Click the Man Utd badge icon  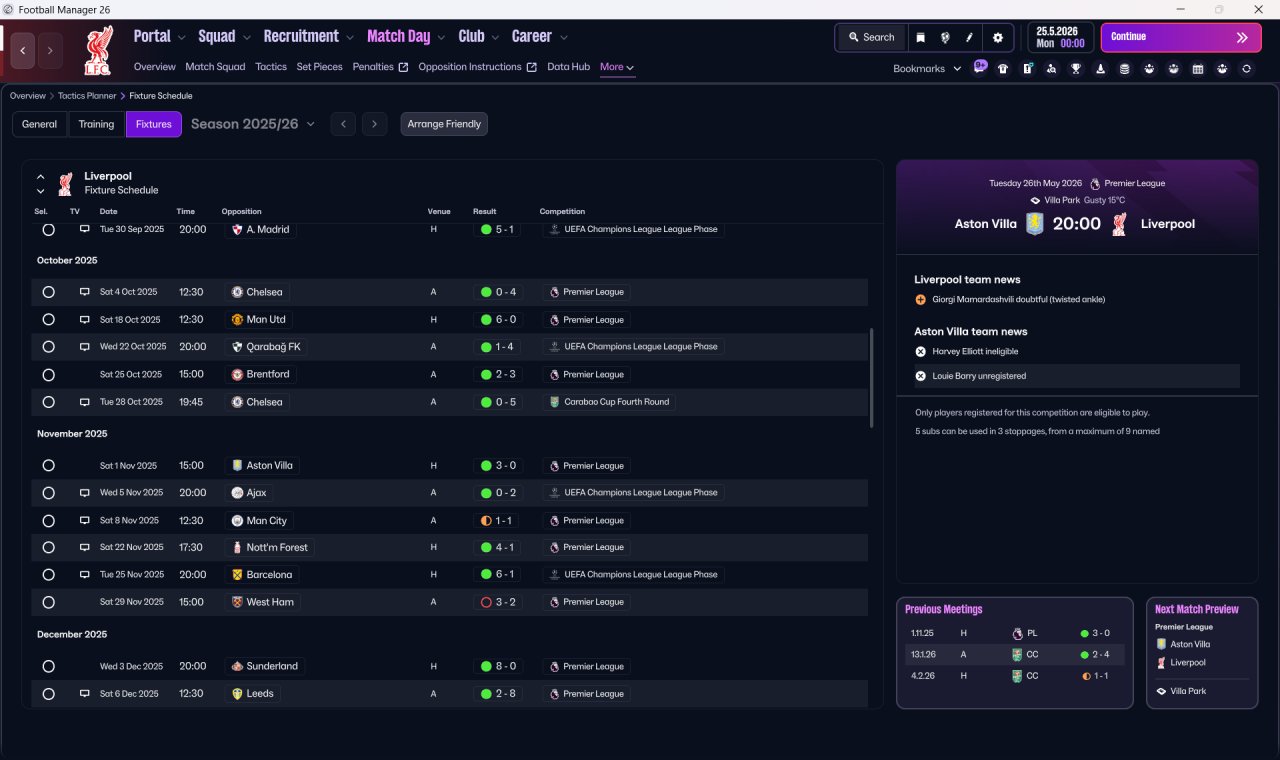click(237, 320)
